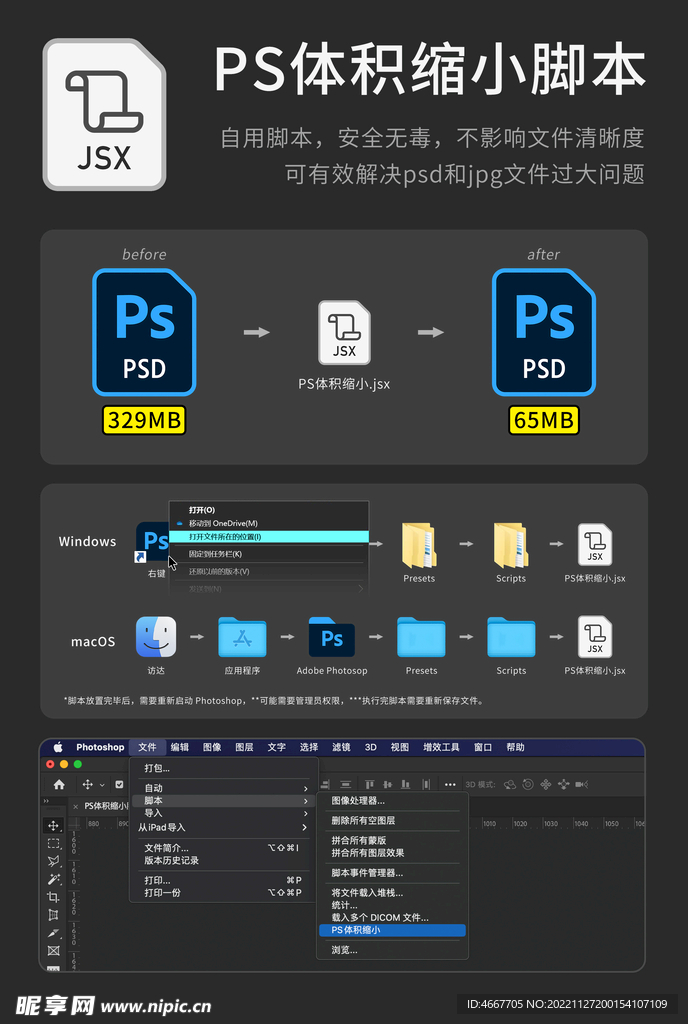
Task: Click the JSX file icon in the Windows row
Action: click(595, 545)
